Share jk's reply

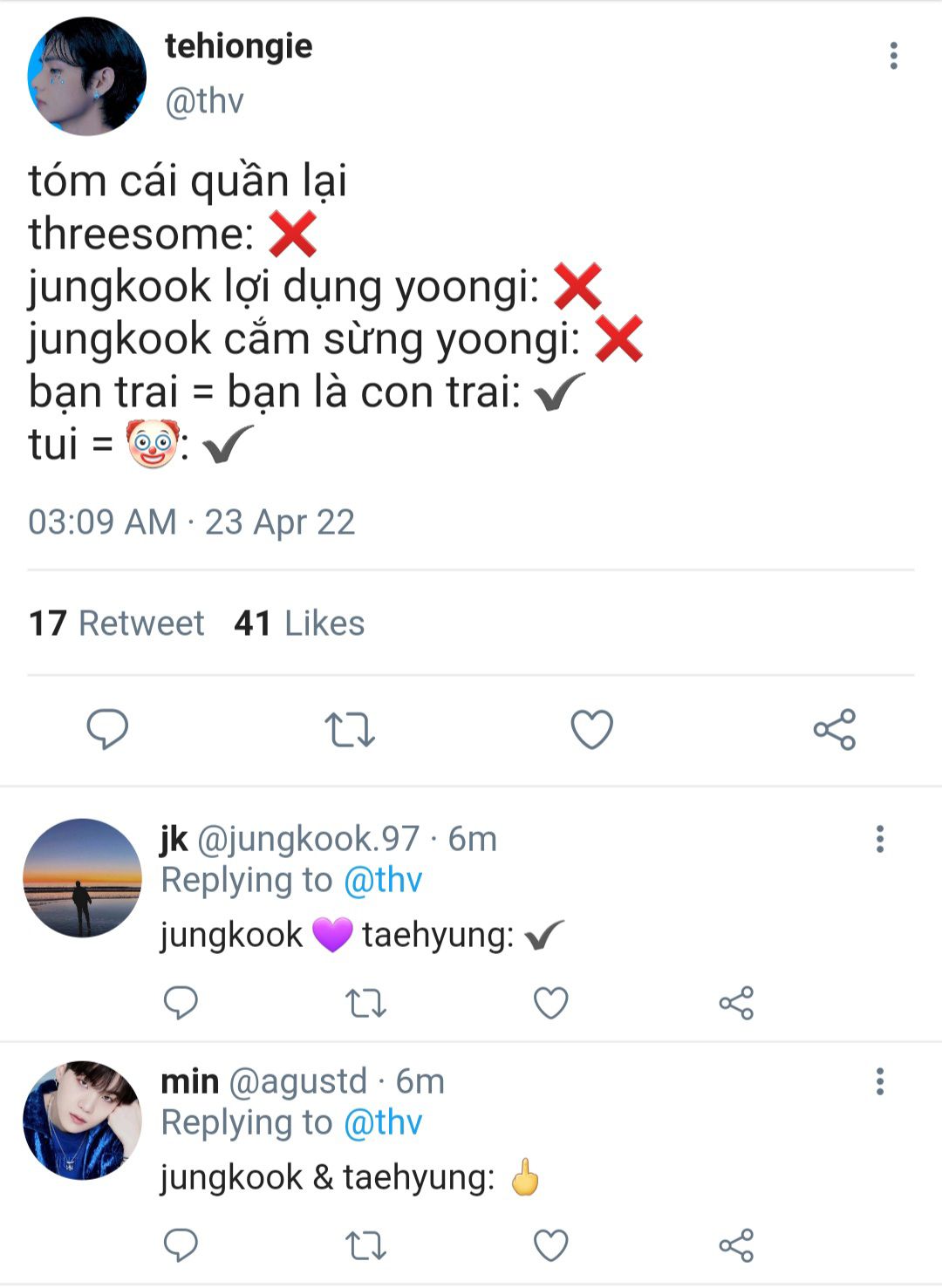(x=736, y=1003)
